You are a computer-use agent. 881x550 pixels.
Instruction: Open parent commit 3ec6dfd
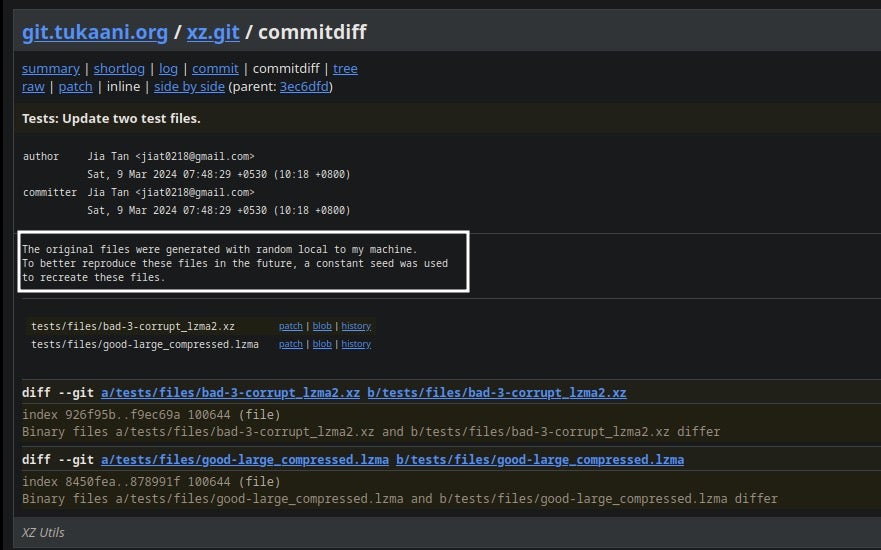click(x=304, y=87)
